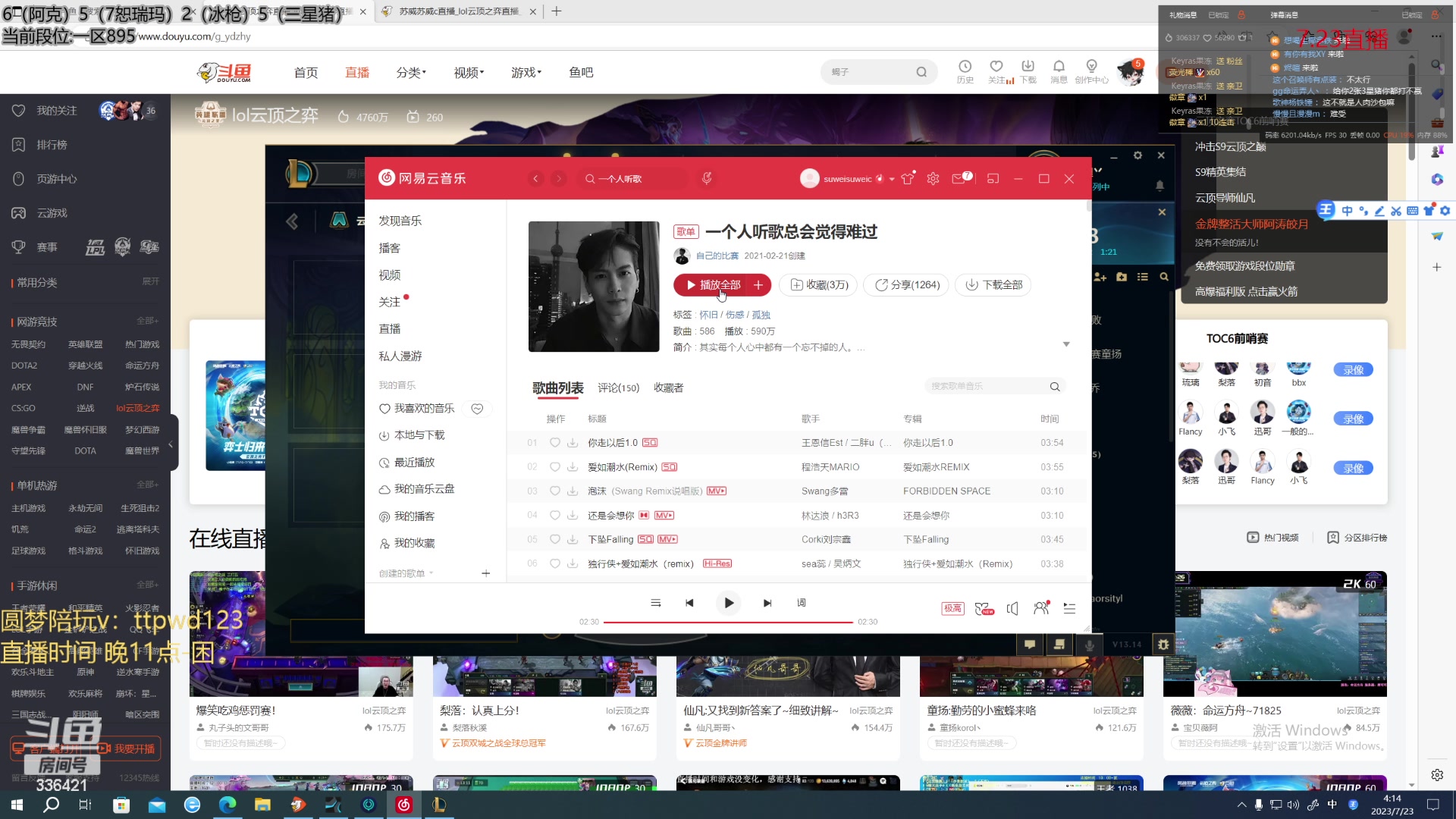Screen dimensions: 1456x819
Task: Like song 你走以后1.0 with heart
Action: click(555, 443)
